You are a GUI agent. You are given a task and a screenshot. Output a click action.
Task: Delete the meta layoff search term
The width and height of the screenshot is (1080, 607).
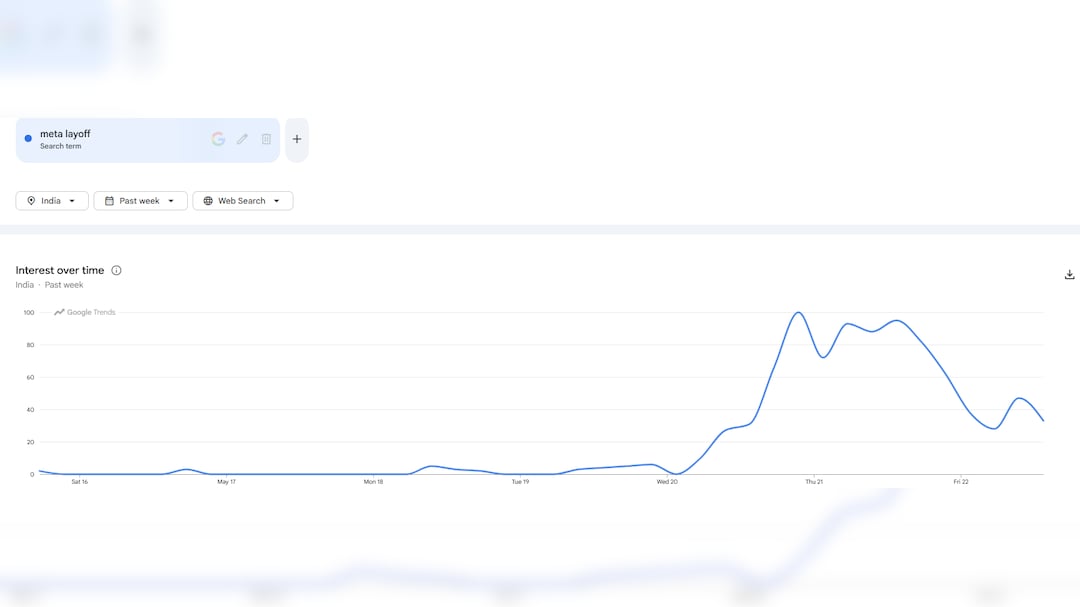click(x=267, y=139)
